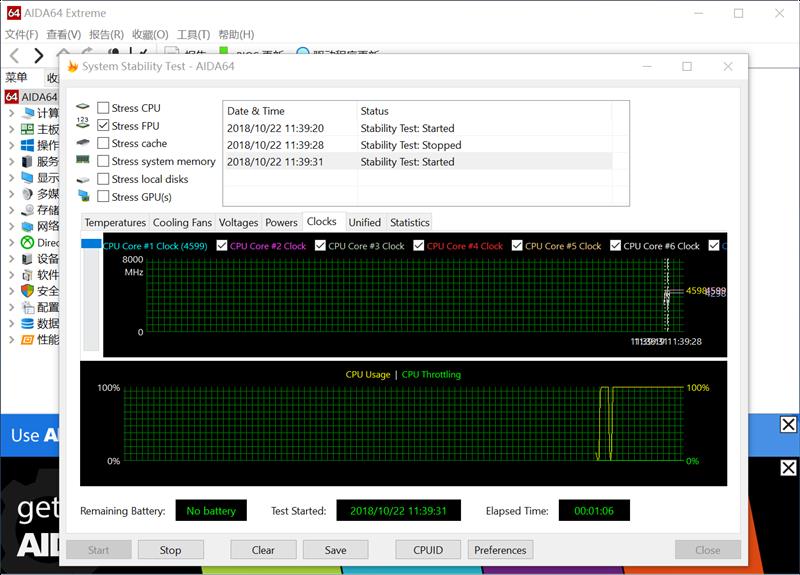
Task: Go forward with the right arrow toolbar icon
Action: 38,55
